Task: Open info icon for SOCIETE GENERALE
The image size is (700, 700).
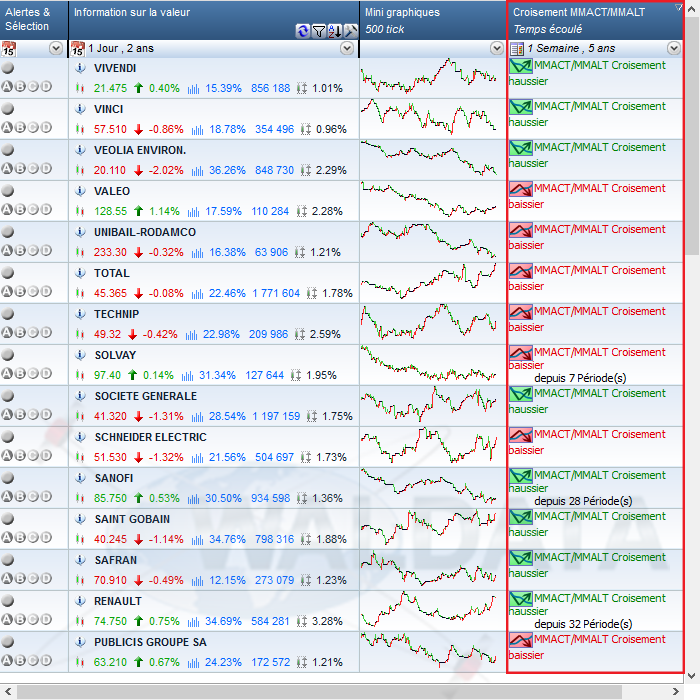Action: [x=80, y=396]
